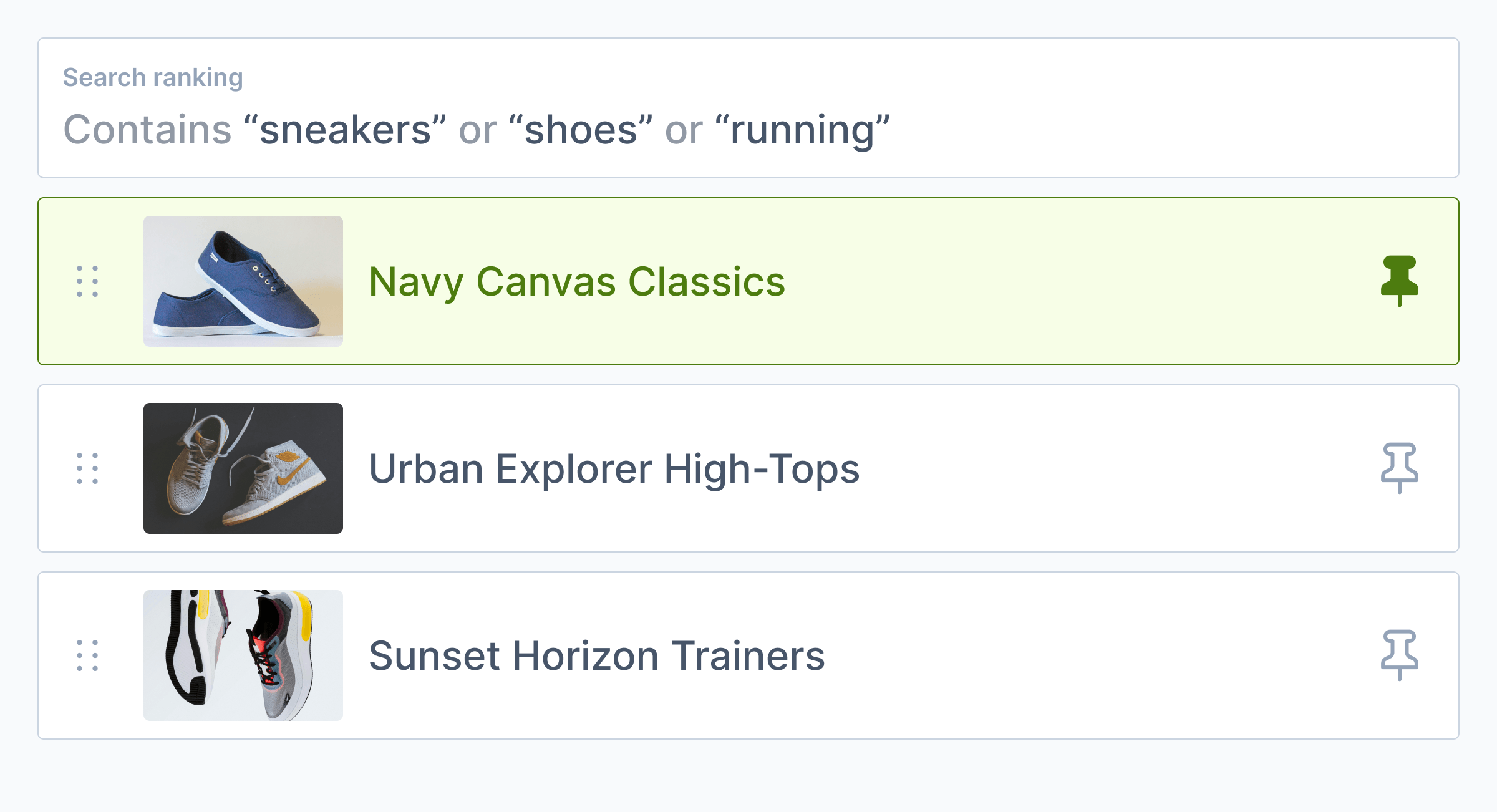Click the word Contains in the rule
1497x812 pixels.
click(148, 130)
